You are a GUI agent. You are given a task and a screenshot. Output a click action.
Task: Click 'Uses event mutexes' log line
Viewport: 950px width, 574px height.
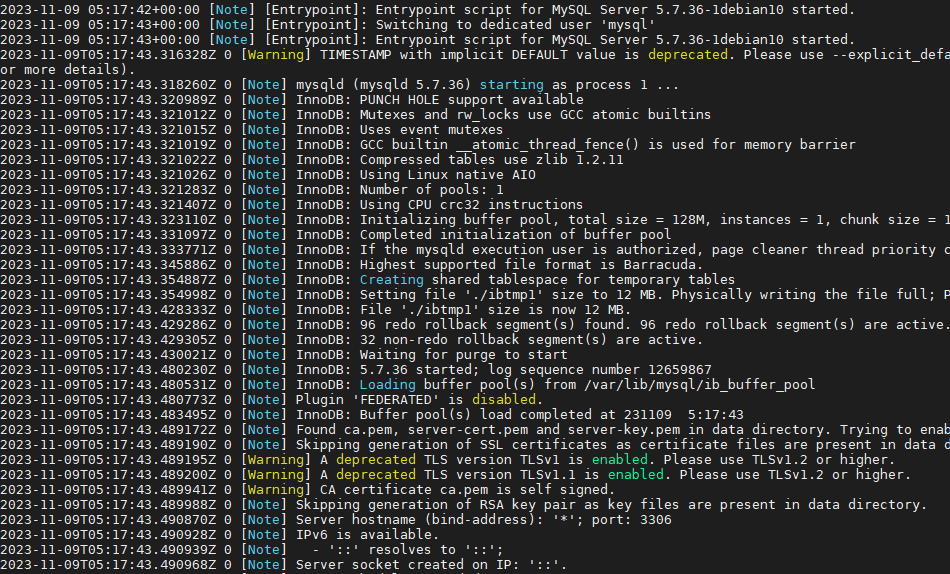[x=431, y=130]
